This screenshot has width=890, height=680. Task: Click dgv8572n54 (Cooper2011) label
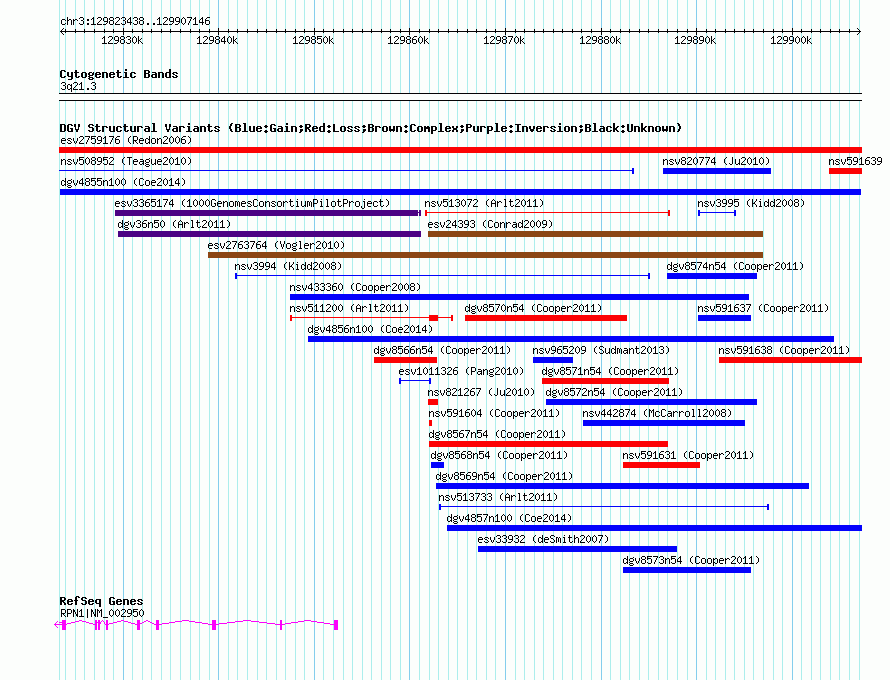[614, 392]
